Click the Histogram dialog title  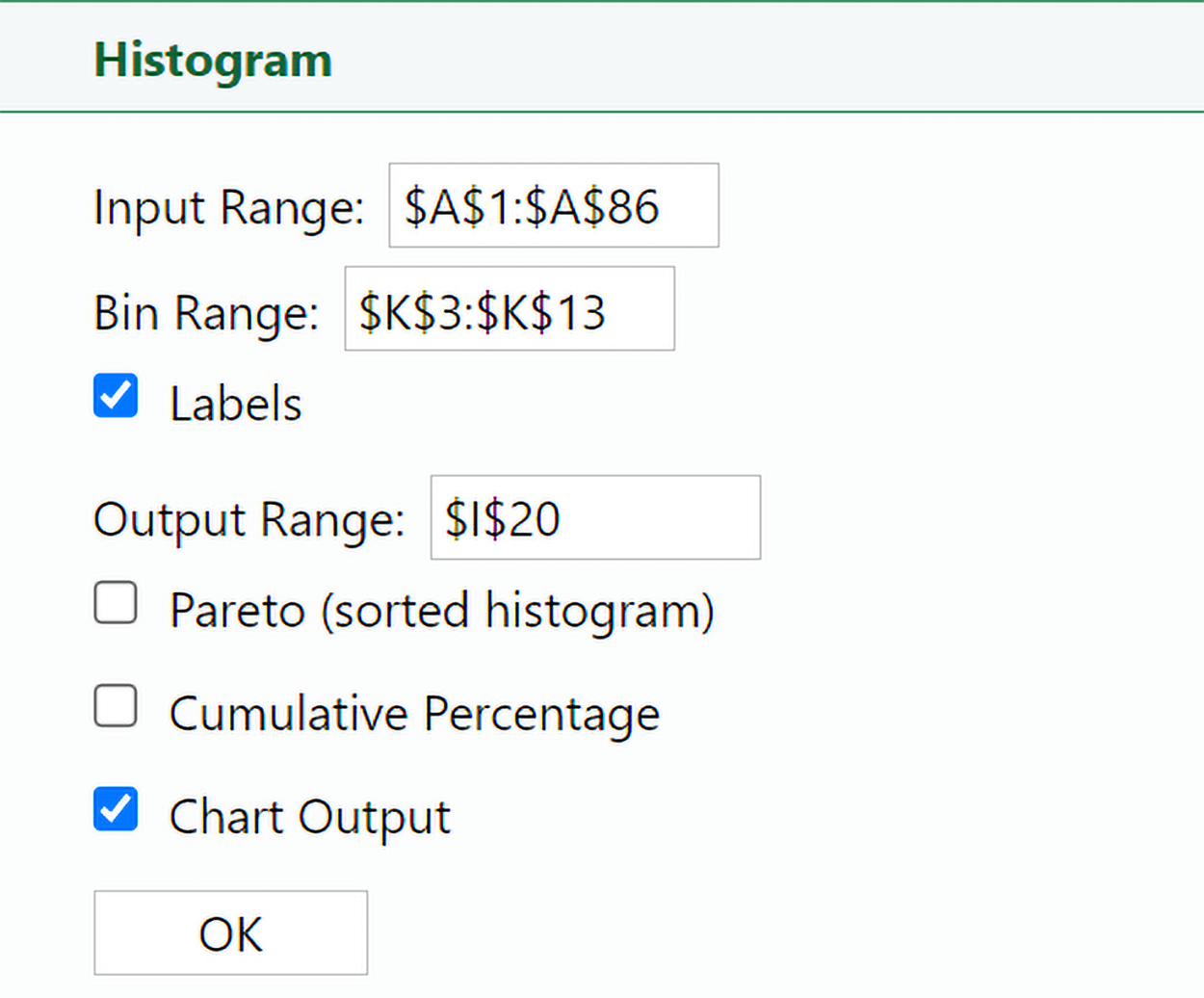(212, 58)
